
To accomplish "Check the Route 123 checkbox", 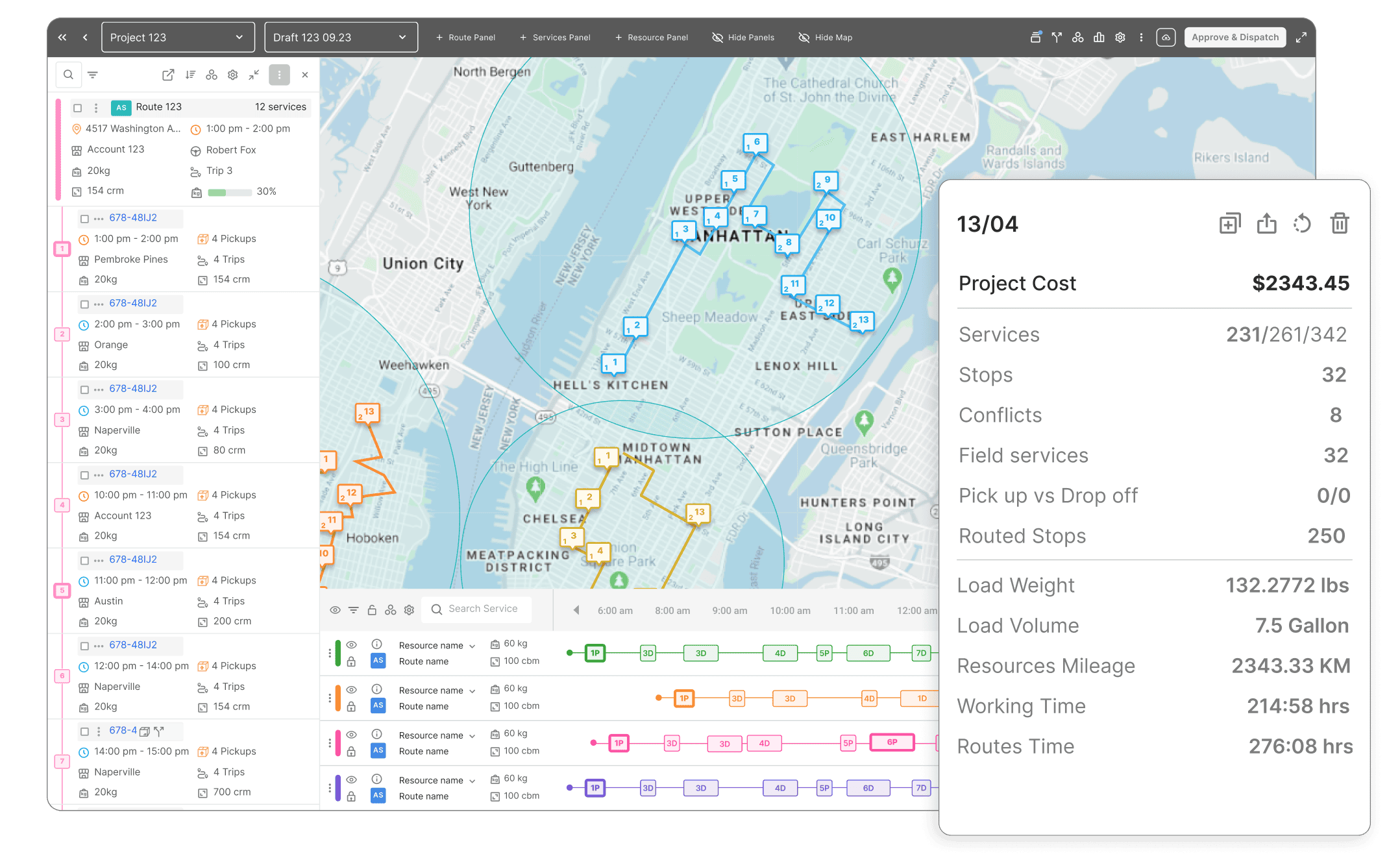I will point(78,108).
